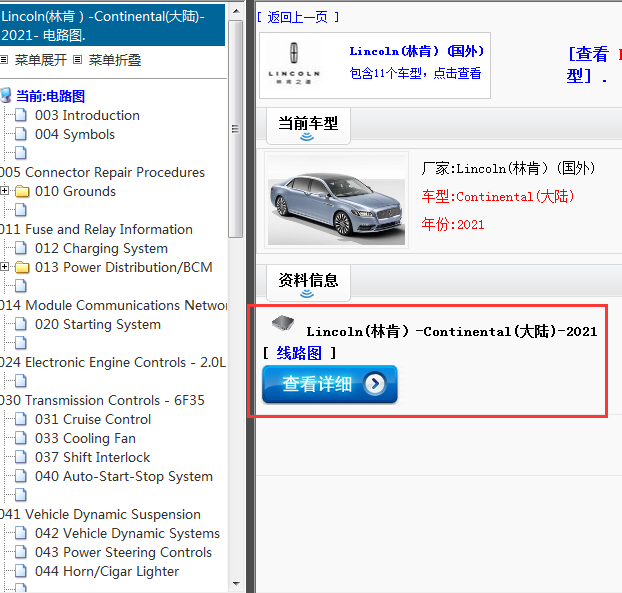Click the 010 Grounds folder icon
622x593 pixels.
pyautogui.click(x=22, y=192)
